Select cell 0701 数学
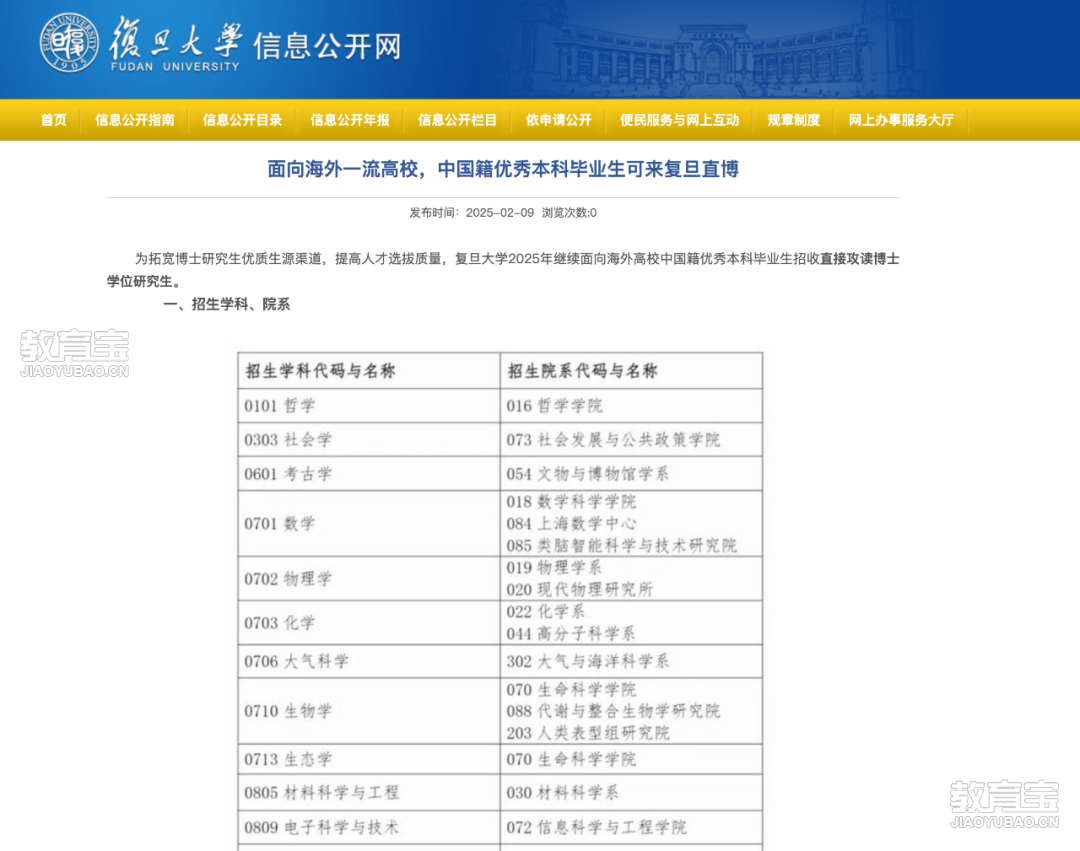The height and width of the screenshot is (851, 1080). 368,523
